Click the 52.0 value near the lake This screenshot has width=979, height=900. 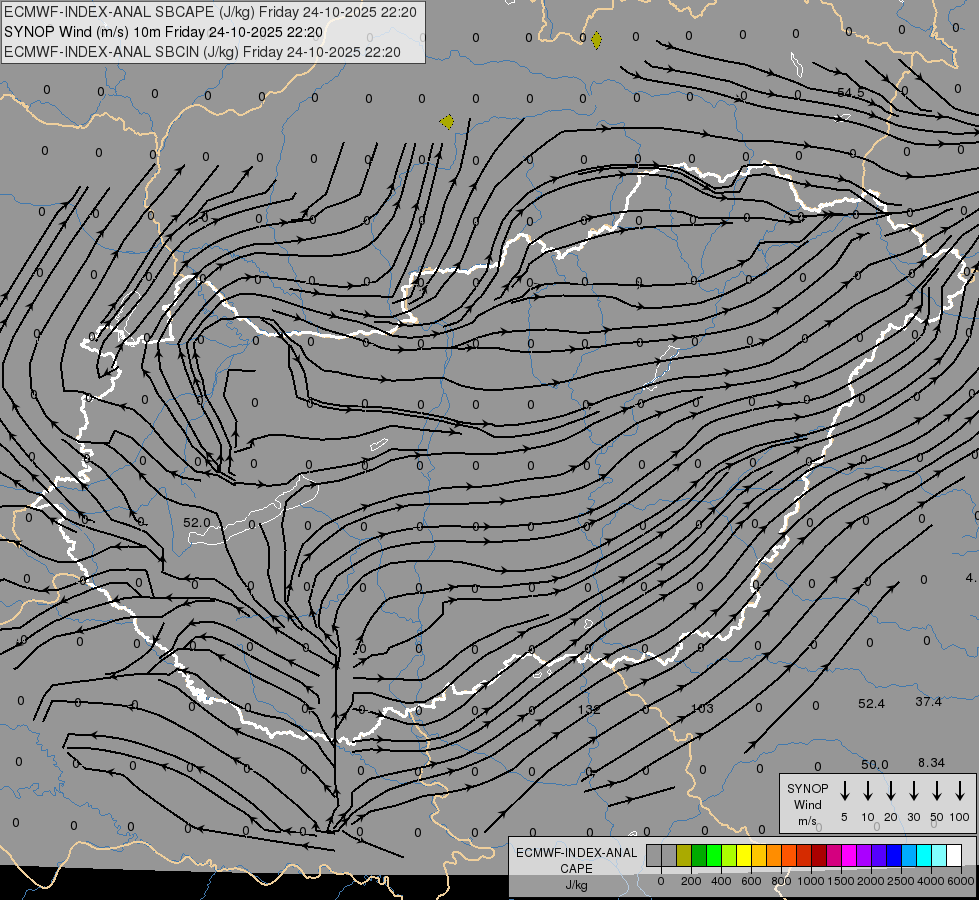point(197,522)
